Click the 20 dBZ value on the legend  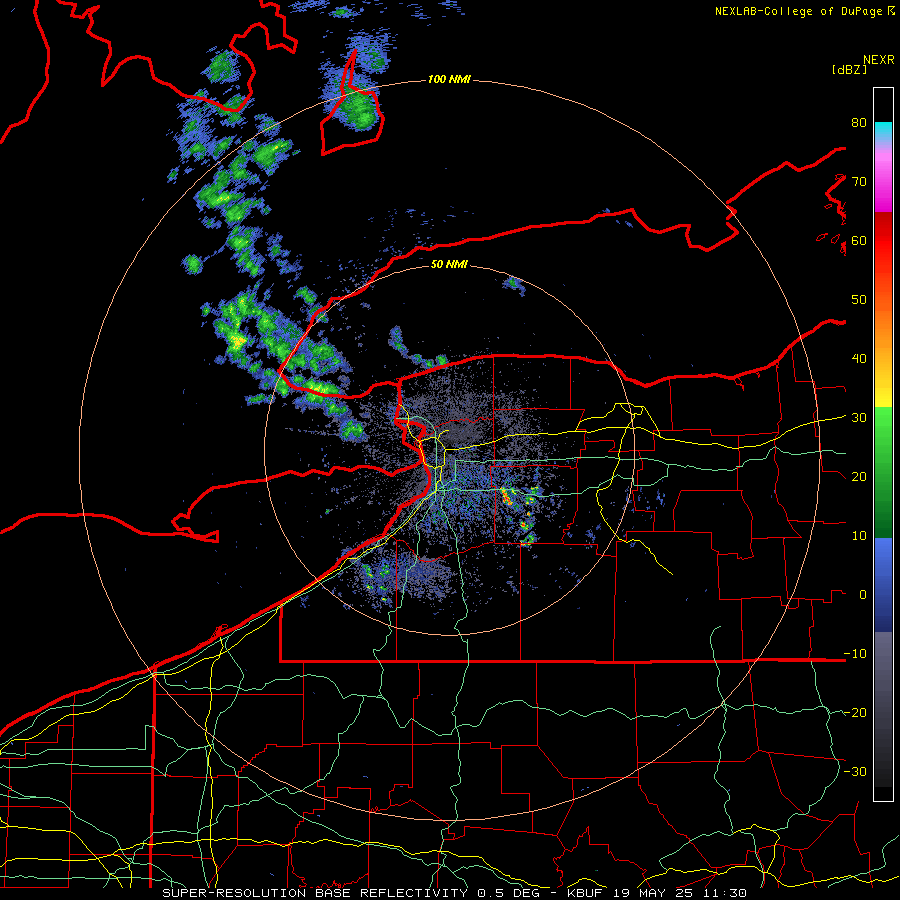click(859, 476)
